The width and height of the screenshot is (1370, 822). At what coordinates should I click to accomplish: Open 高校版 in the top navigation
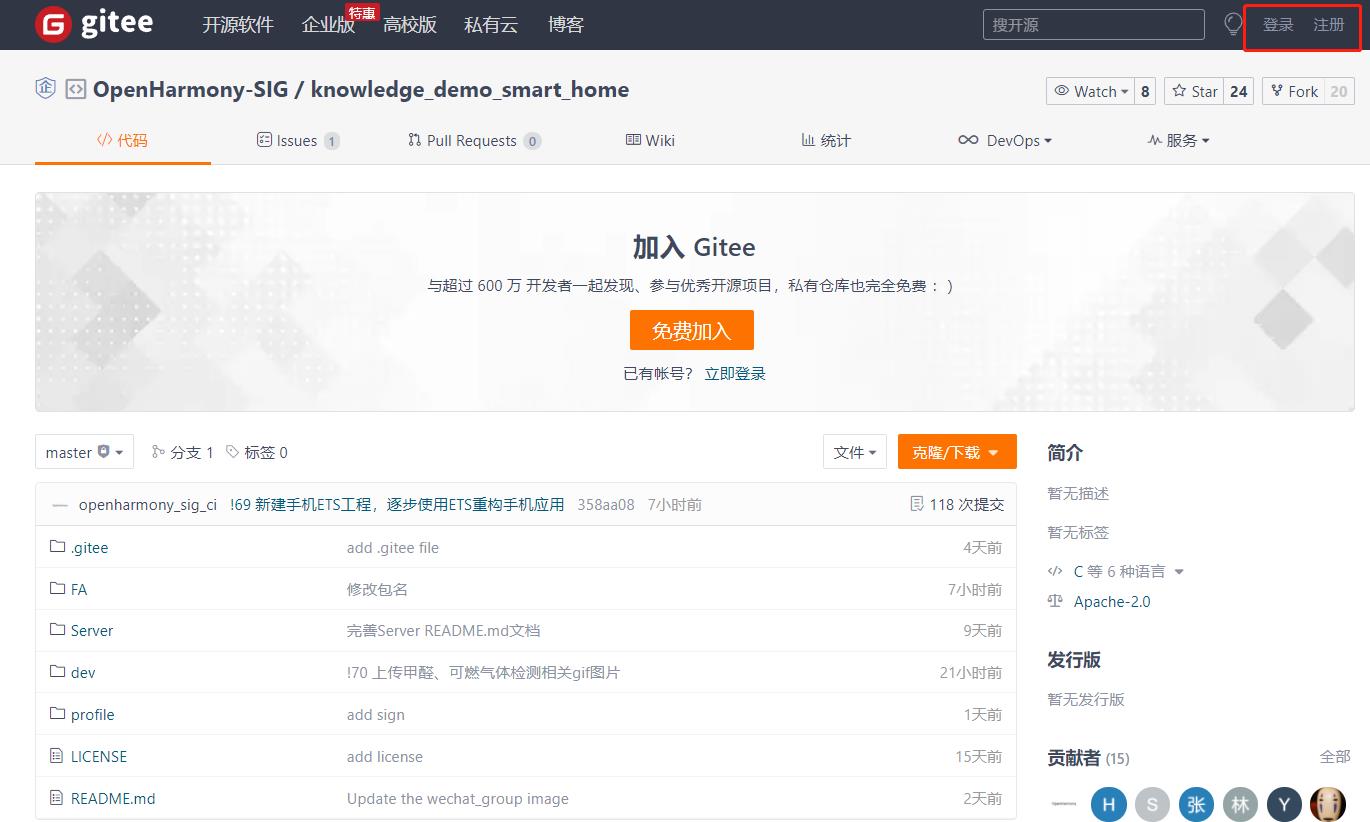pos(410,25)
